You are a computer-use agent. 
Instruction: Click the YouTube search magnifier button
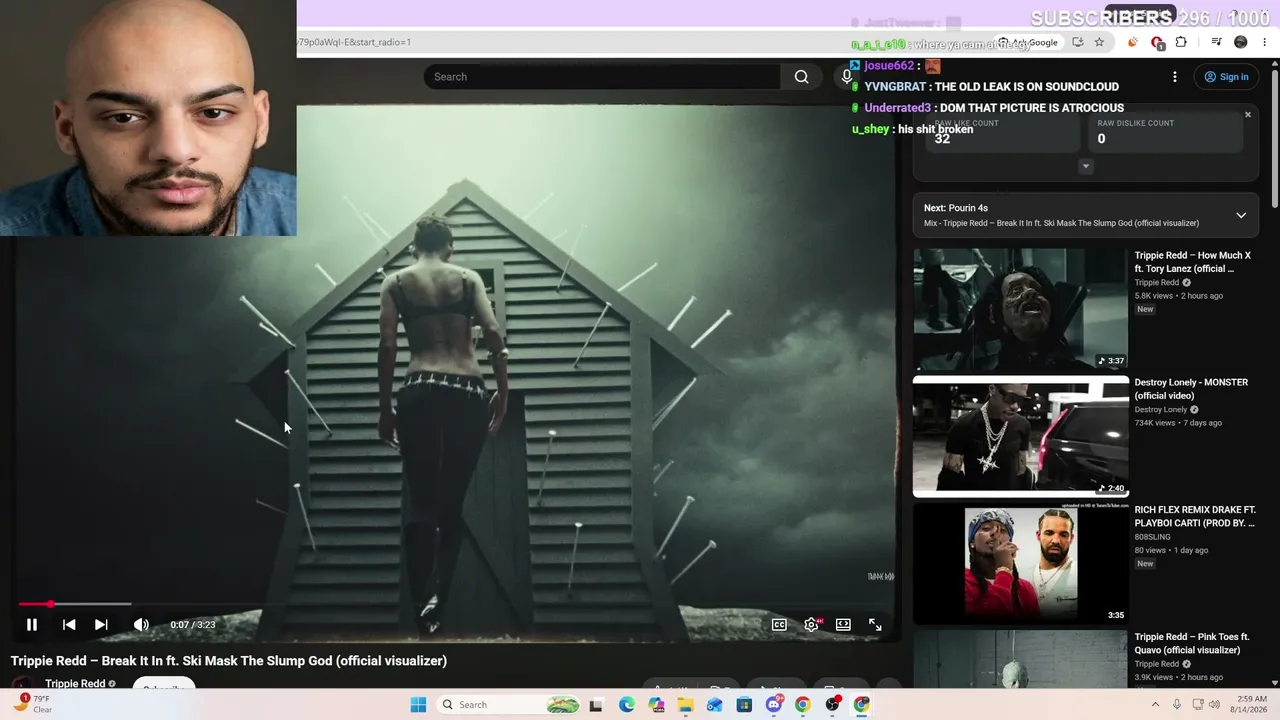(x=801, y=77)
